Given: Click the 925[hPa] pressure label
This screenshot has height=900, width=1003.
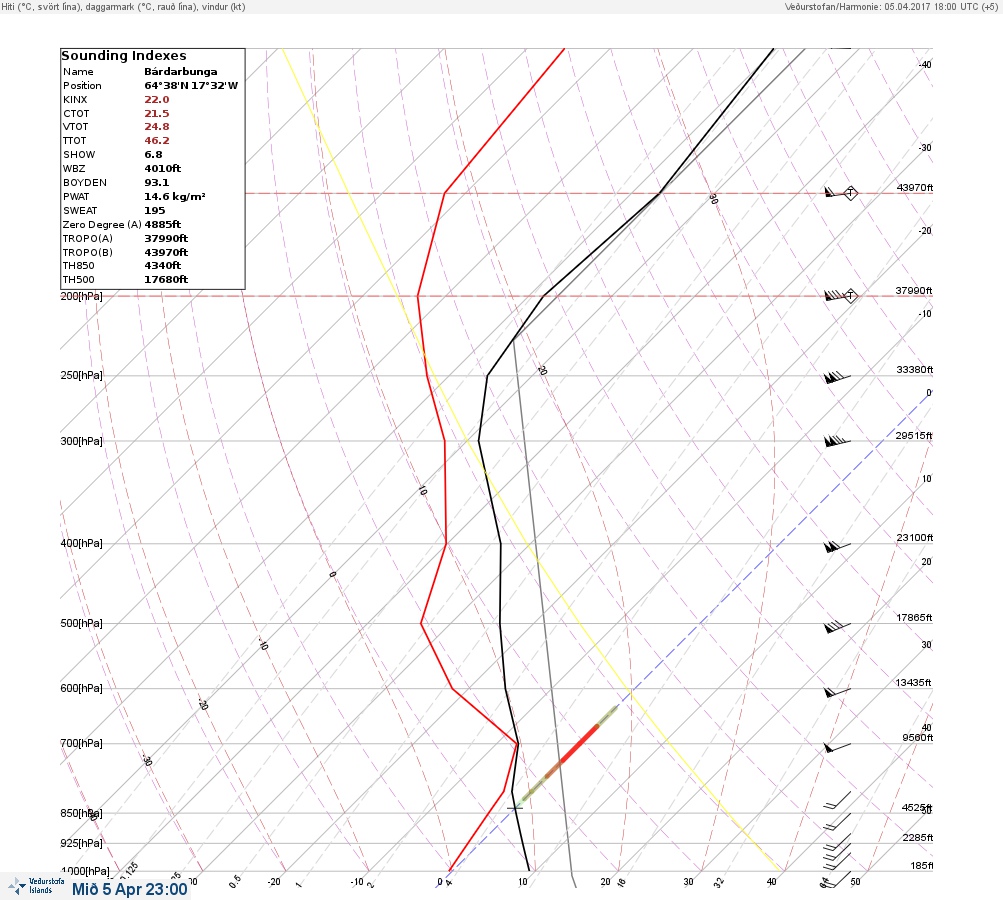Looking at the screenshot, I should pyautogui.click(x=81, y=843).
